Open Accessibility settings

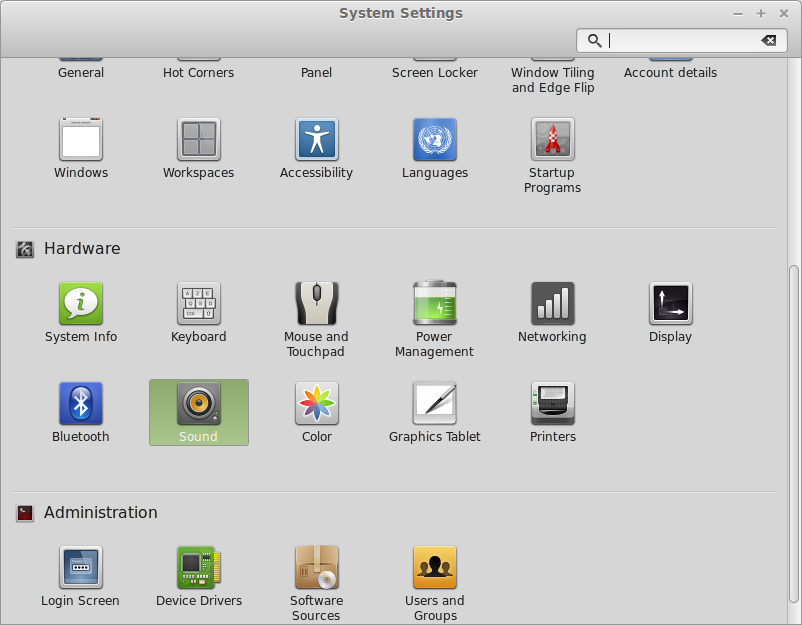coord(317,148)
